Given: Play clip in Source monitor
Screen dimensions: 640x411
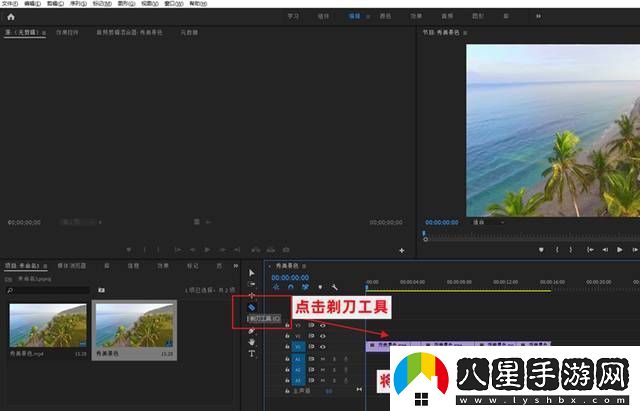Looking at the screenshot, I should click(x=207, y=249).
